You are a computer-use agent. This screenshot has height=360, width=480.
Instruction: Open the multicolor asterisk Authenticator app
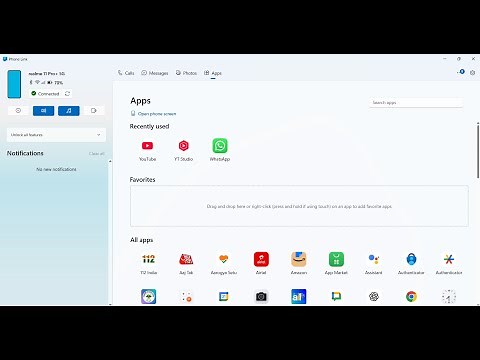point(449,259)
